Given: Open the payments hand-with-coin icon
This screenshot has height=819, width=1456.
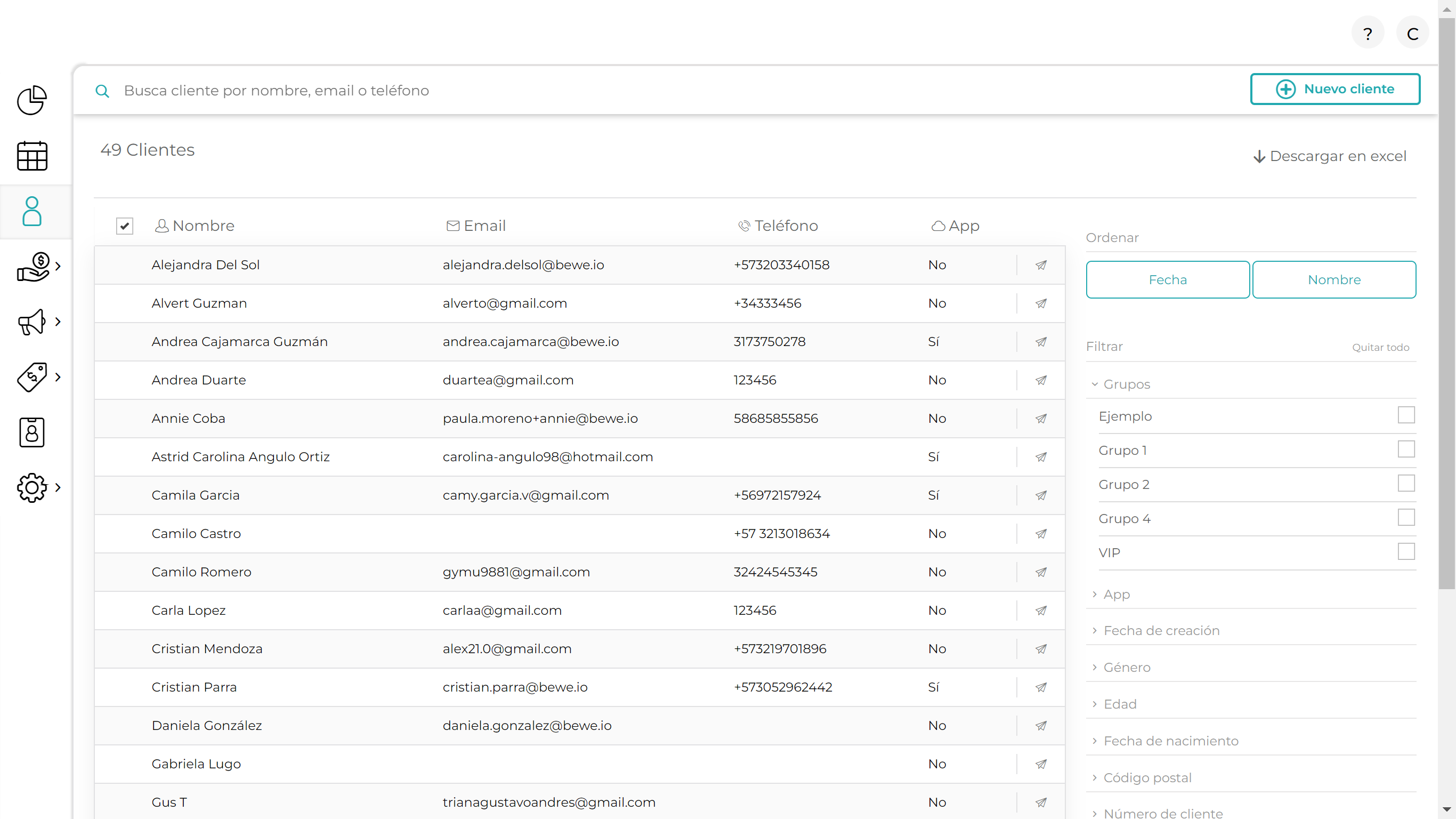Looking at the screenshot, I should [x=33, y=267].
